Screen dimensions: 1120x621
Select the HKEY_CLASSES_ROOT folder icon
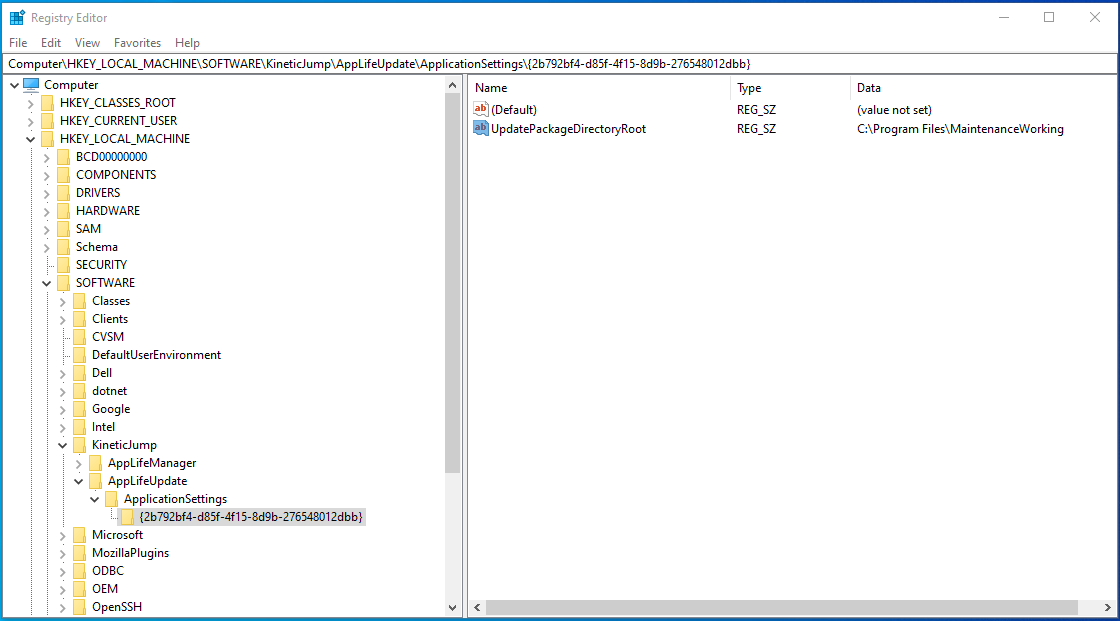(x=47, y=103)
